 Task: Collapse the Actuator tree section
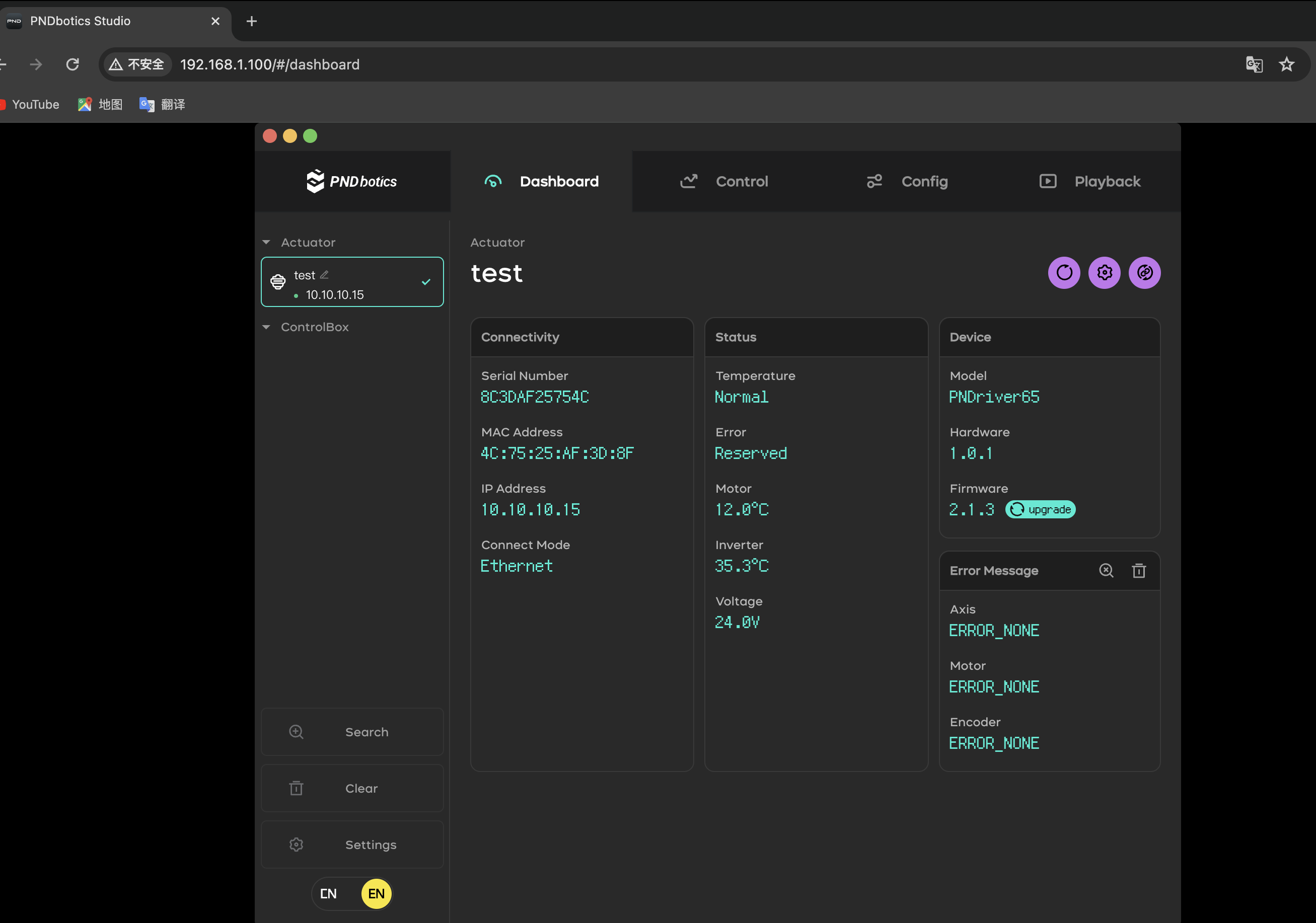click(266, 243)
